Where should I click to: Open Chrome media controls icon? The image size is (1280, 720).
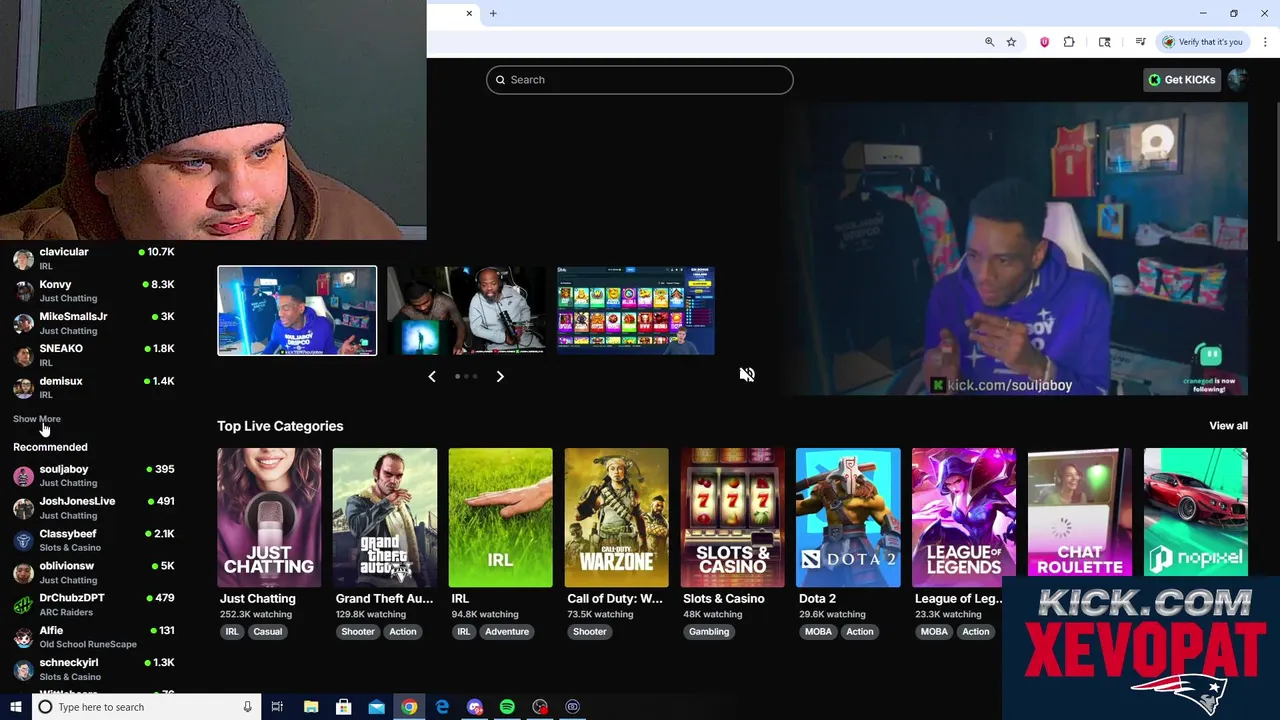(x=1140, y=42)
